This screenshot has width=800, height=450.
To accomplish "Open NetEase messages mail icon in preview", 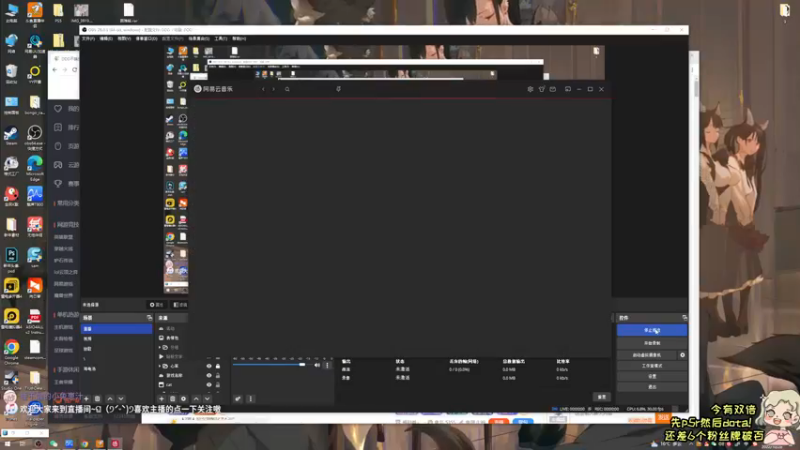I will [553, 89].
